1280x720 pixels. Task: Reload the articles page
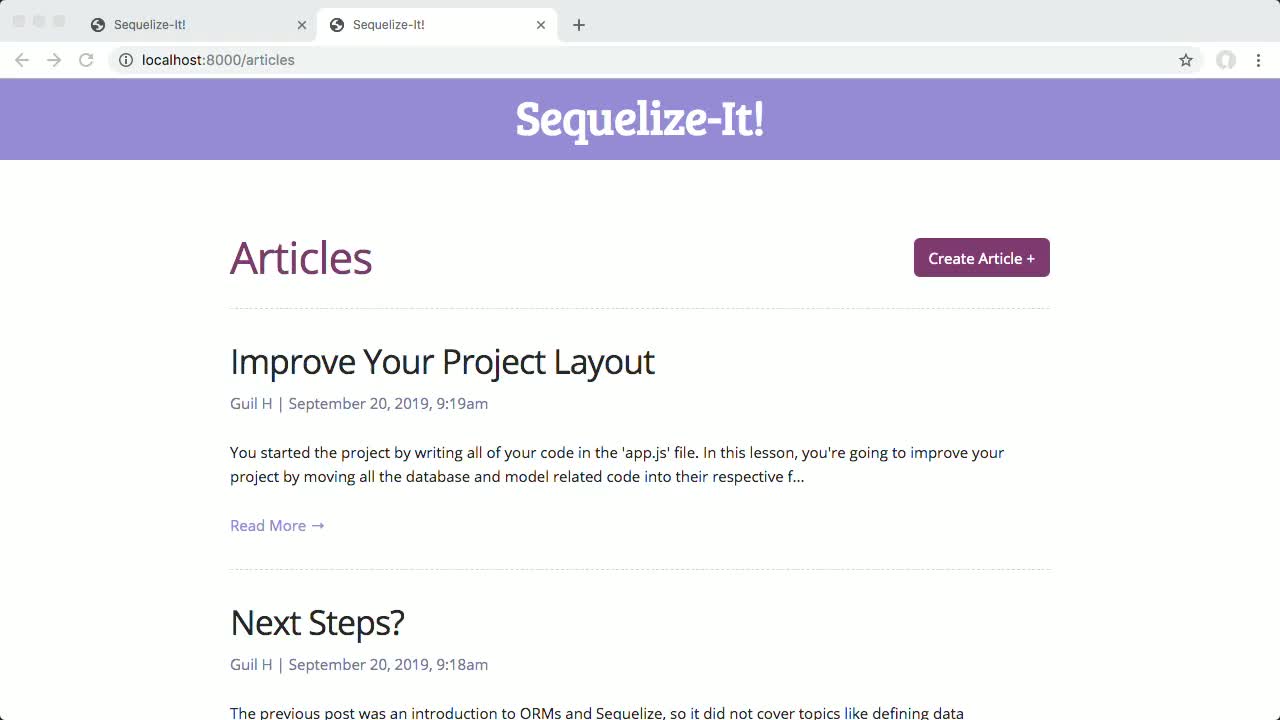[x=86, y=60]
